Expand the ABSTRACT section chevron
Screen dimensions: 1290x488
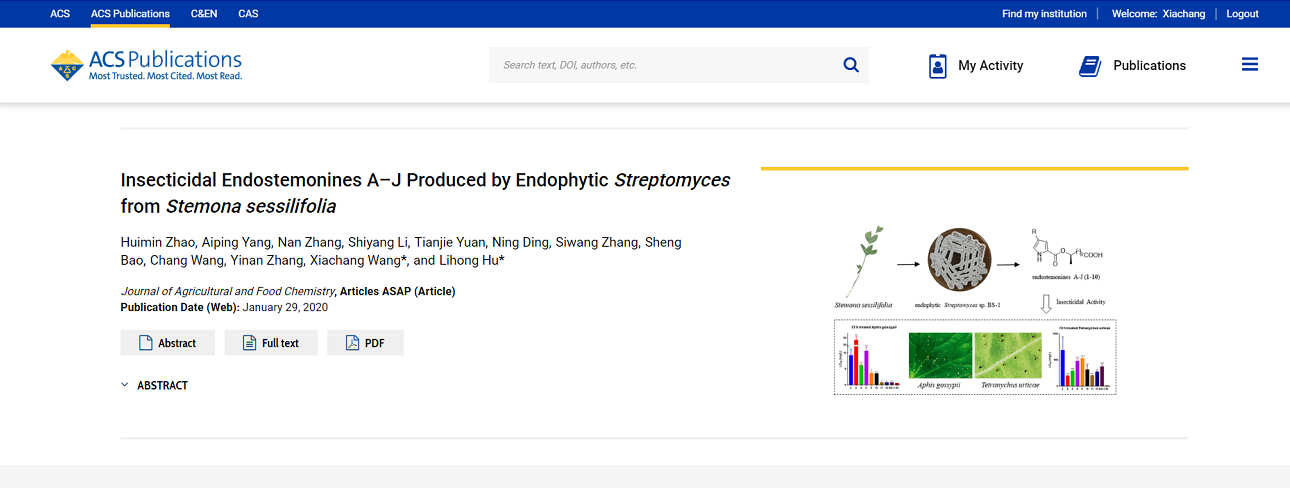pyautogui.click(x=125, y=385)
